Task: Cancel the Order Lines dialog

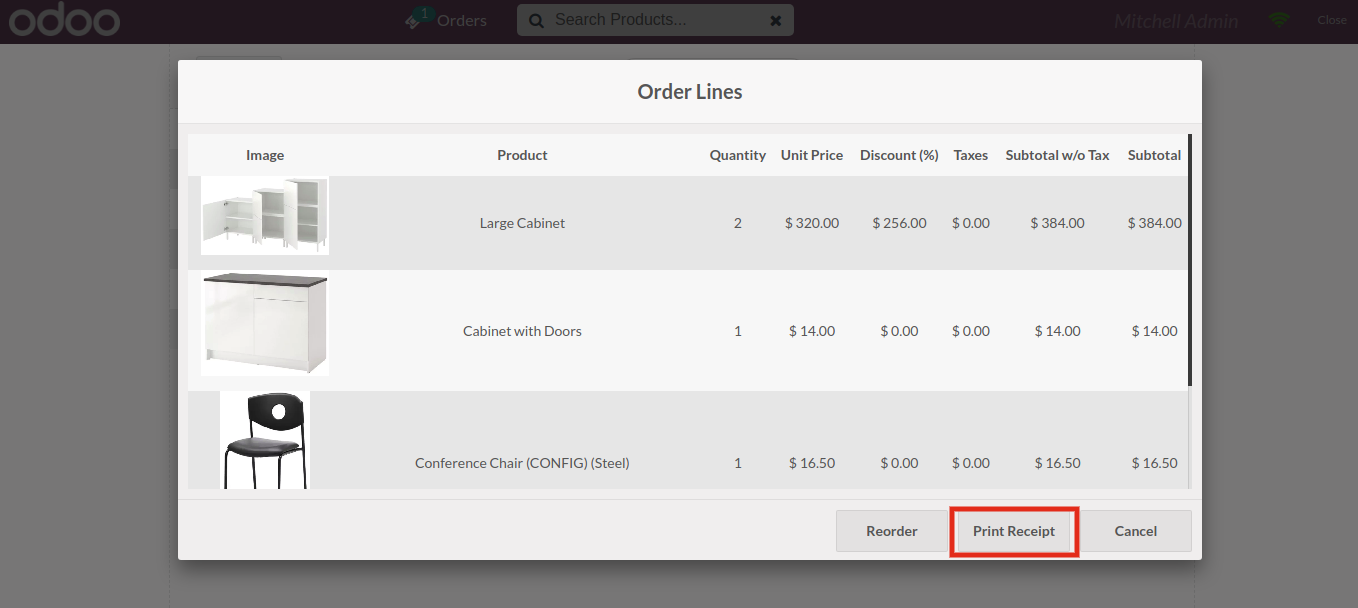Action: pos(1135,531)
